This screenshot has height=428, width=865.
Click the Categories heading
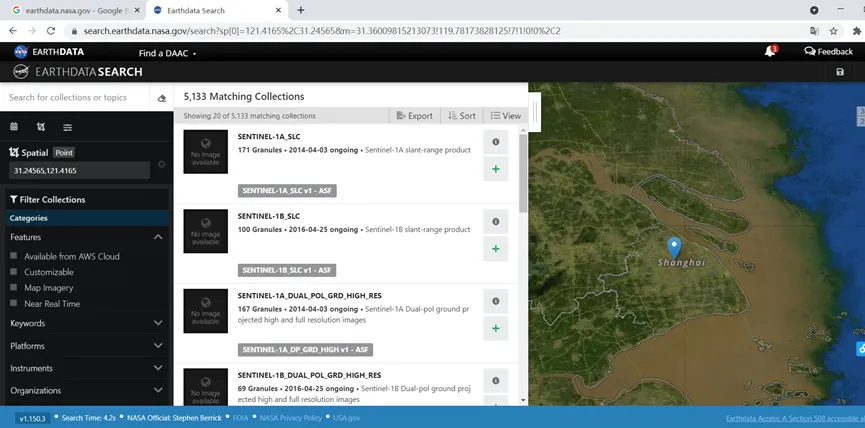29,218
